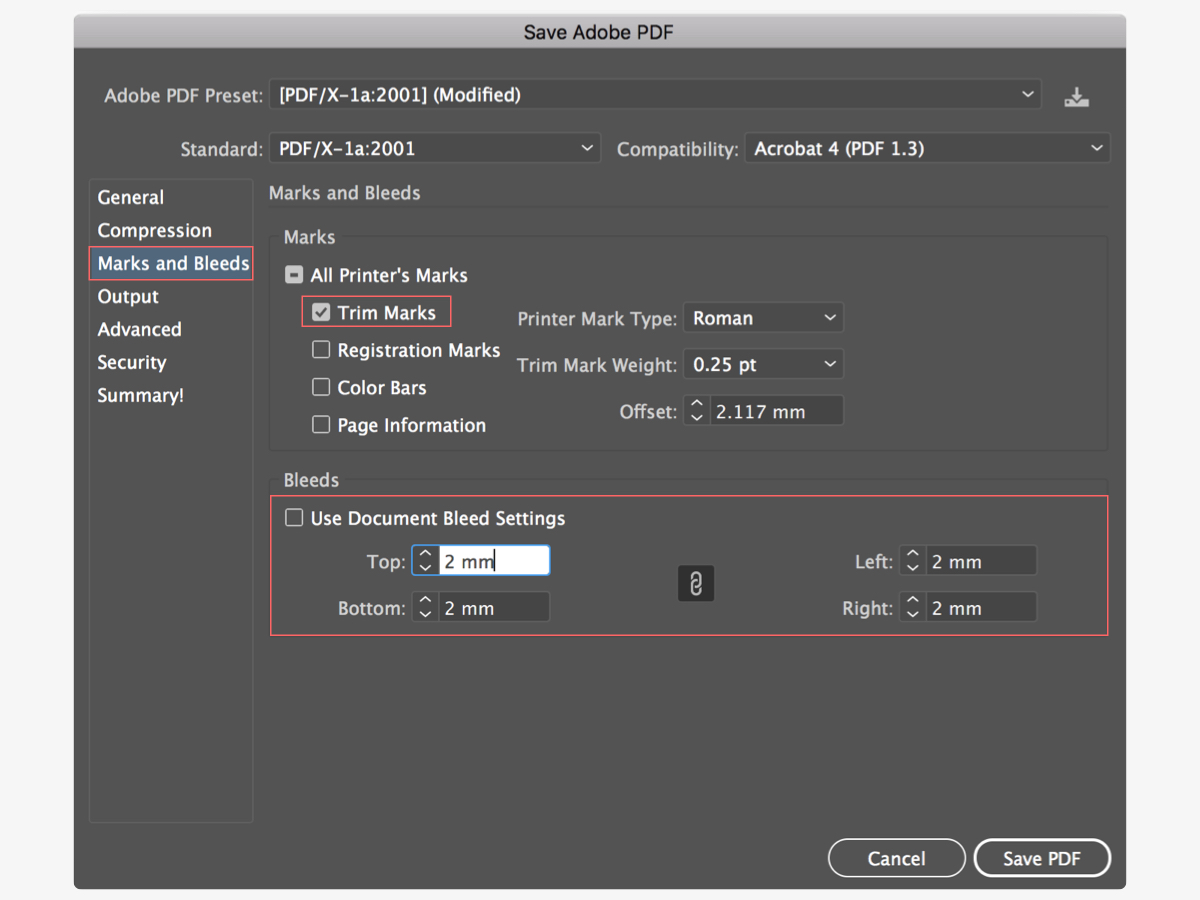This screenshot has width=1200, height=900.
Task: Enable Registration Marks
Action: (x=321, y=349)
